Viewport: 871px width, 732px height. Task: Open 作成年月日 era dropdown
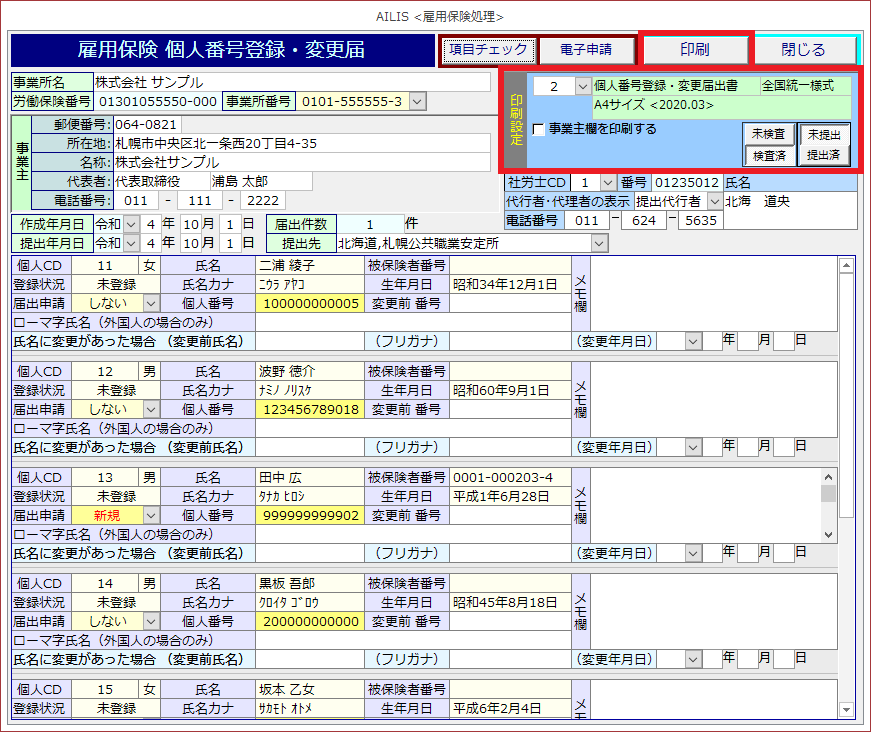coord(133,224)
